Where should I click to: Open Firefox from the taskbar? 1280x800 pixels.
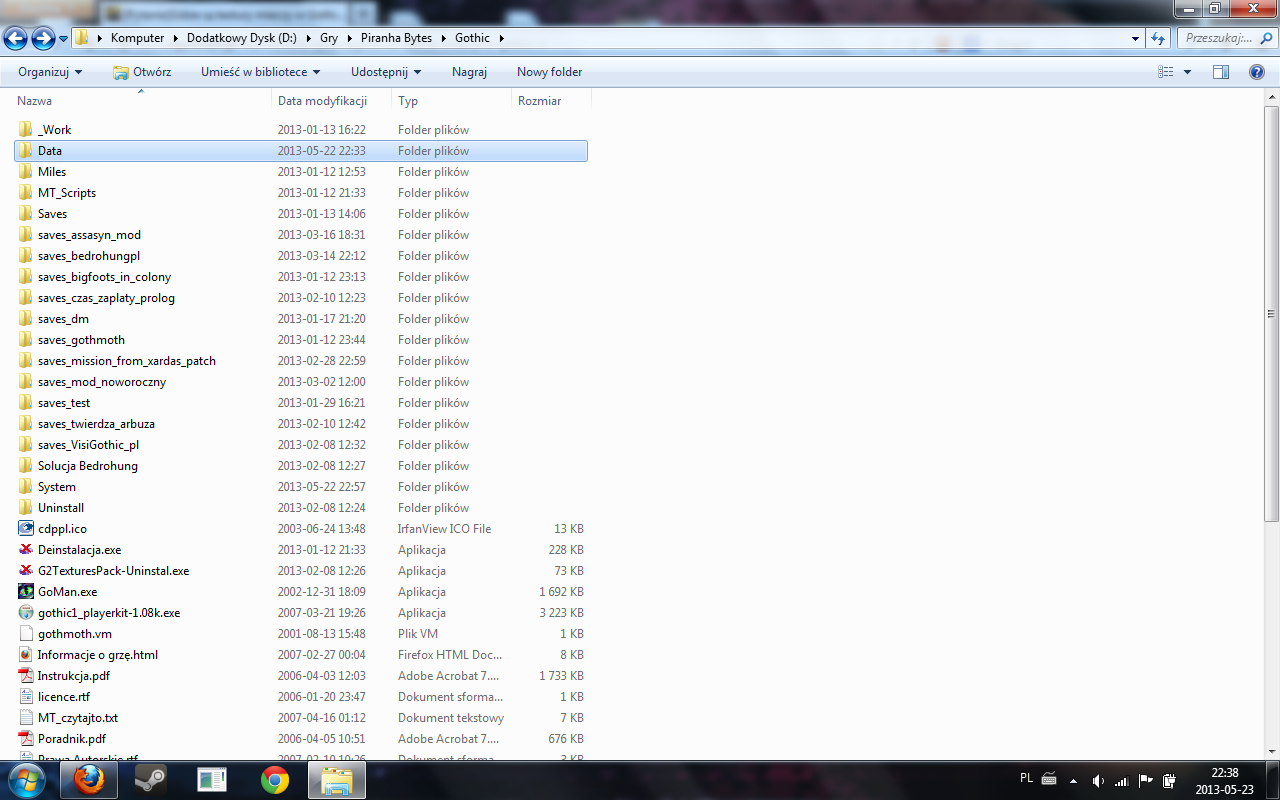click(89, 780)
